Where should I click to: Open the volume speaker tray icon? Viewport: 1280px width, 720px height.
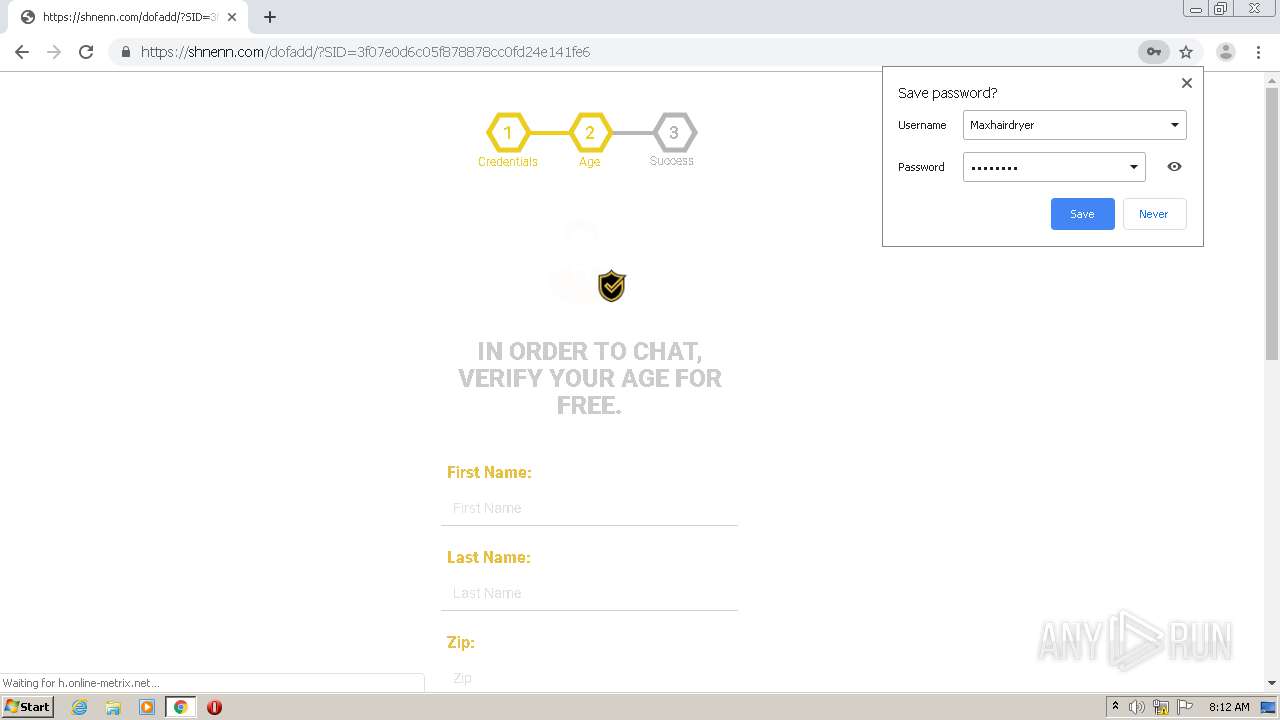[x=1137, y=707]
